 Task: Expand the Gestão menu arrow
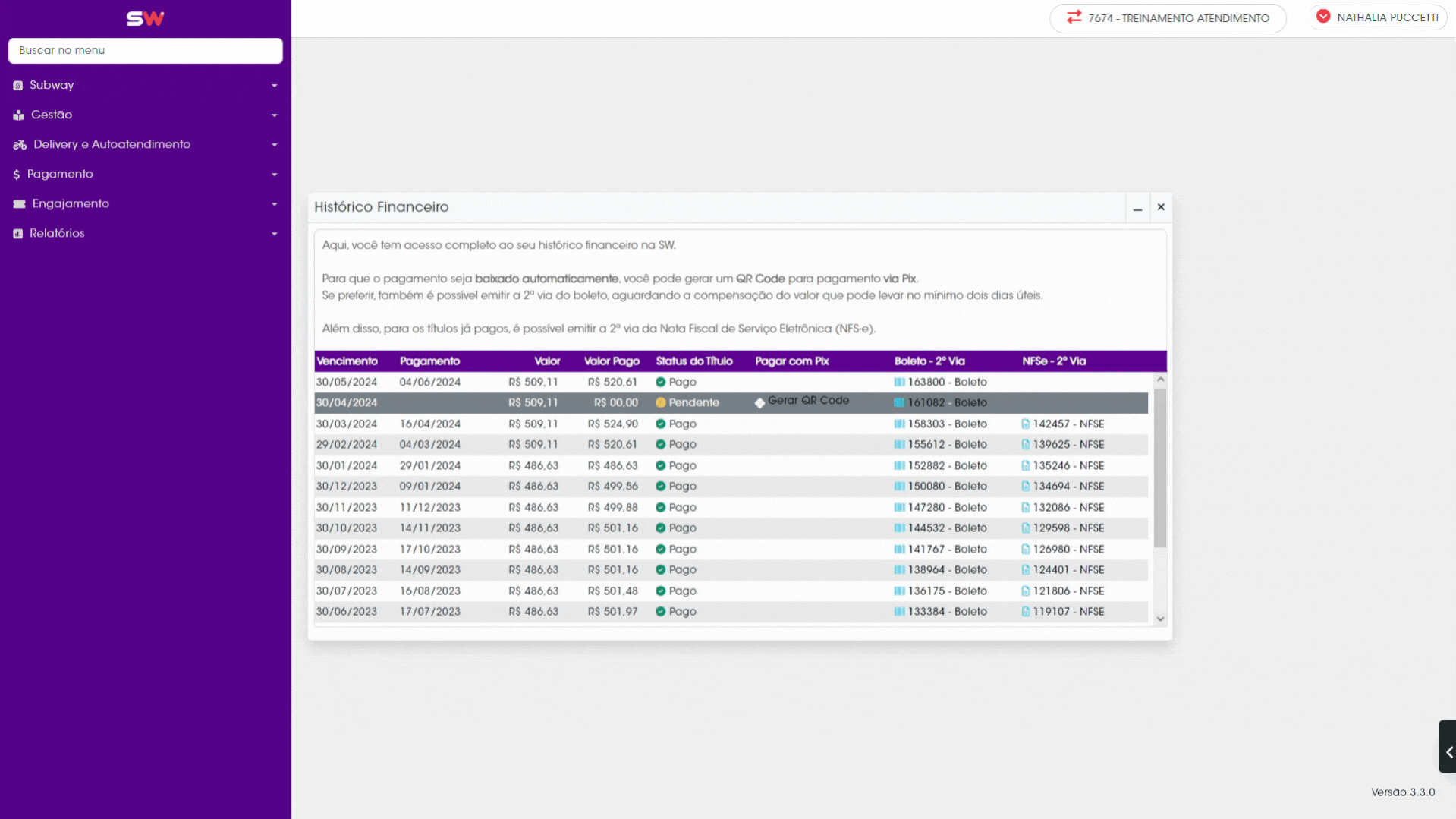[275, 115]
